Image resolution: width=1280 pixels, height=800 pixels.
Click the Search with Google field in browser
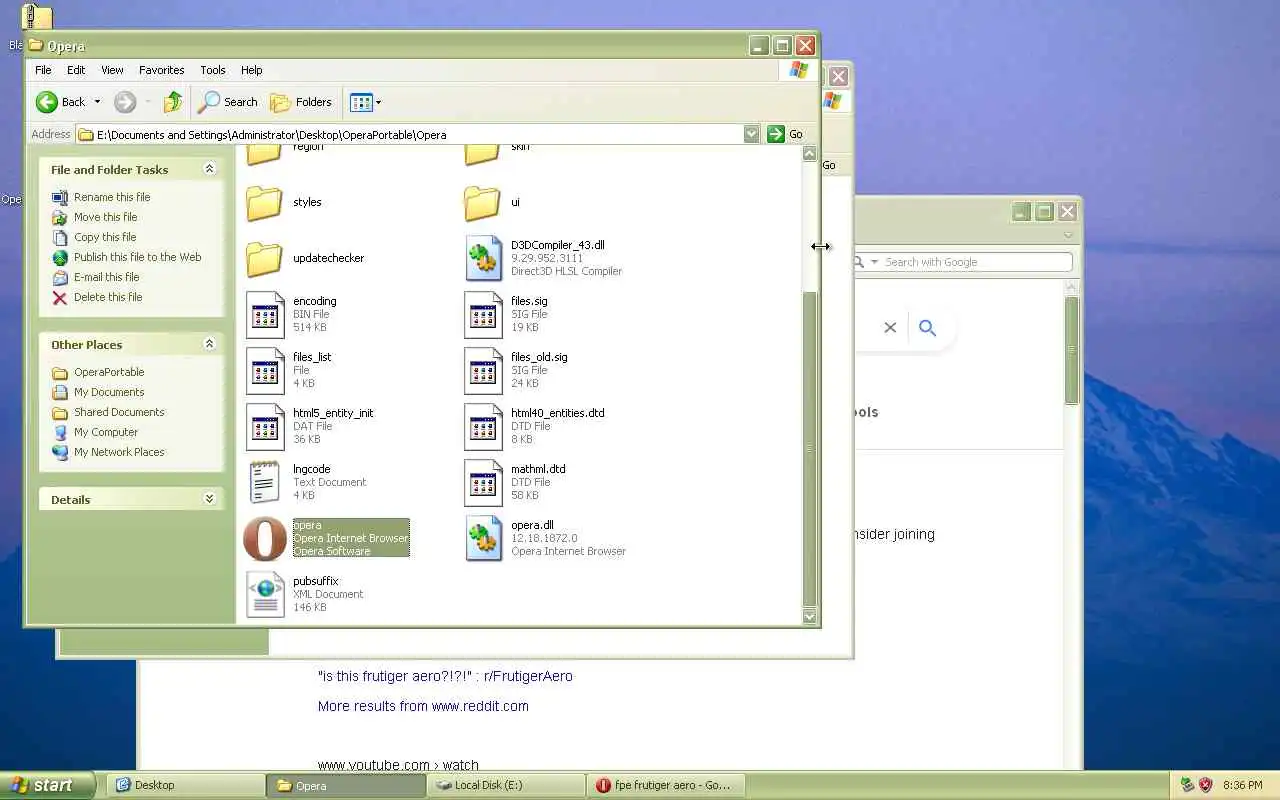(x=962, y=262)
